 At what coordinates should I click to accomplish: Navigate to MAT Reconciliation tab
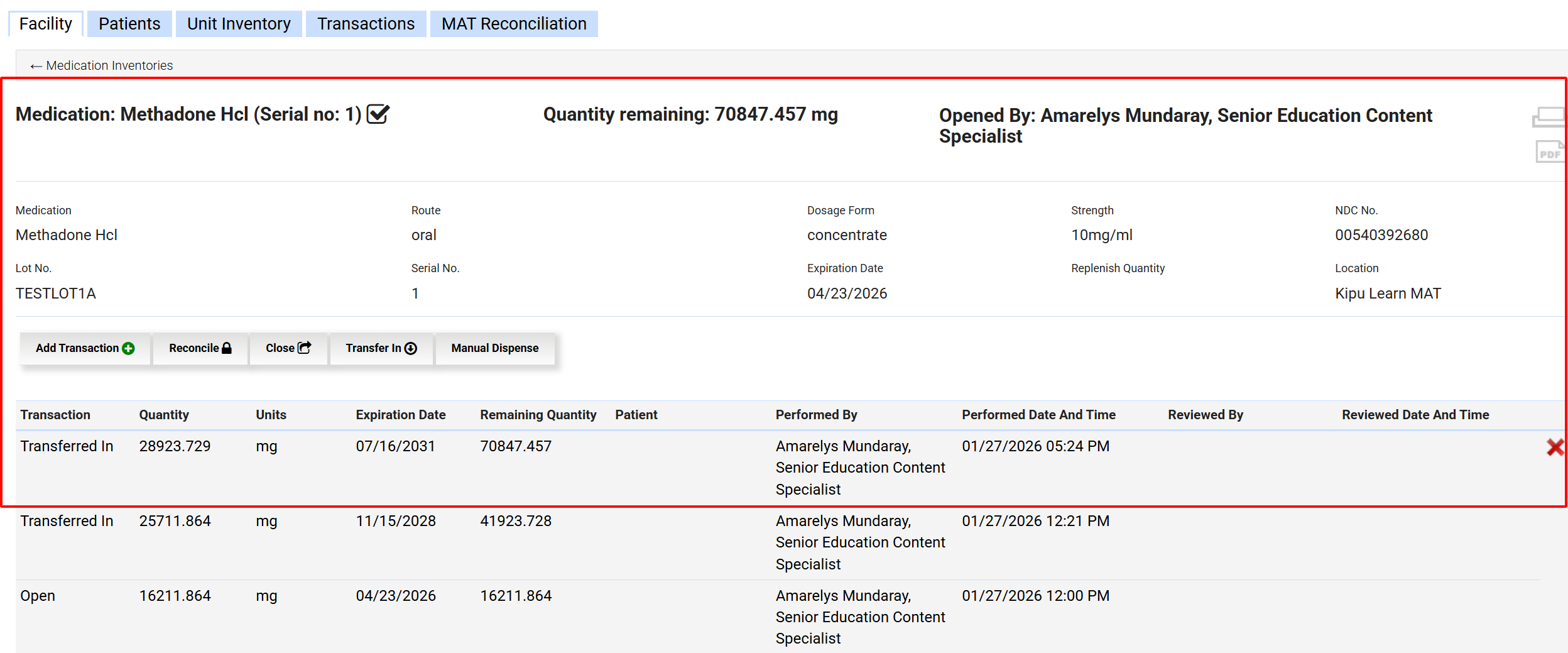point(513,24)
